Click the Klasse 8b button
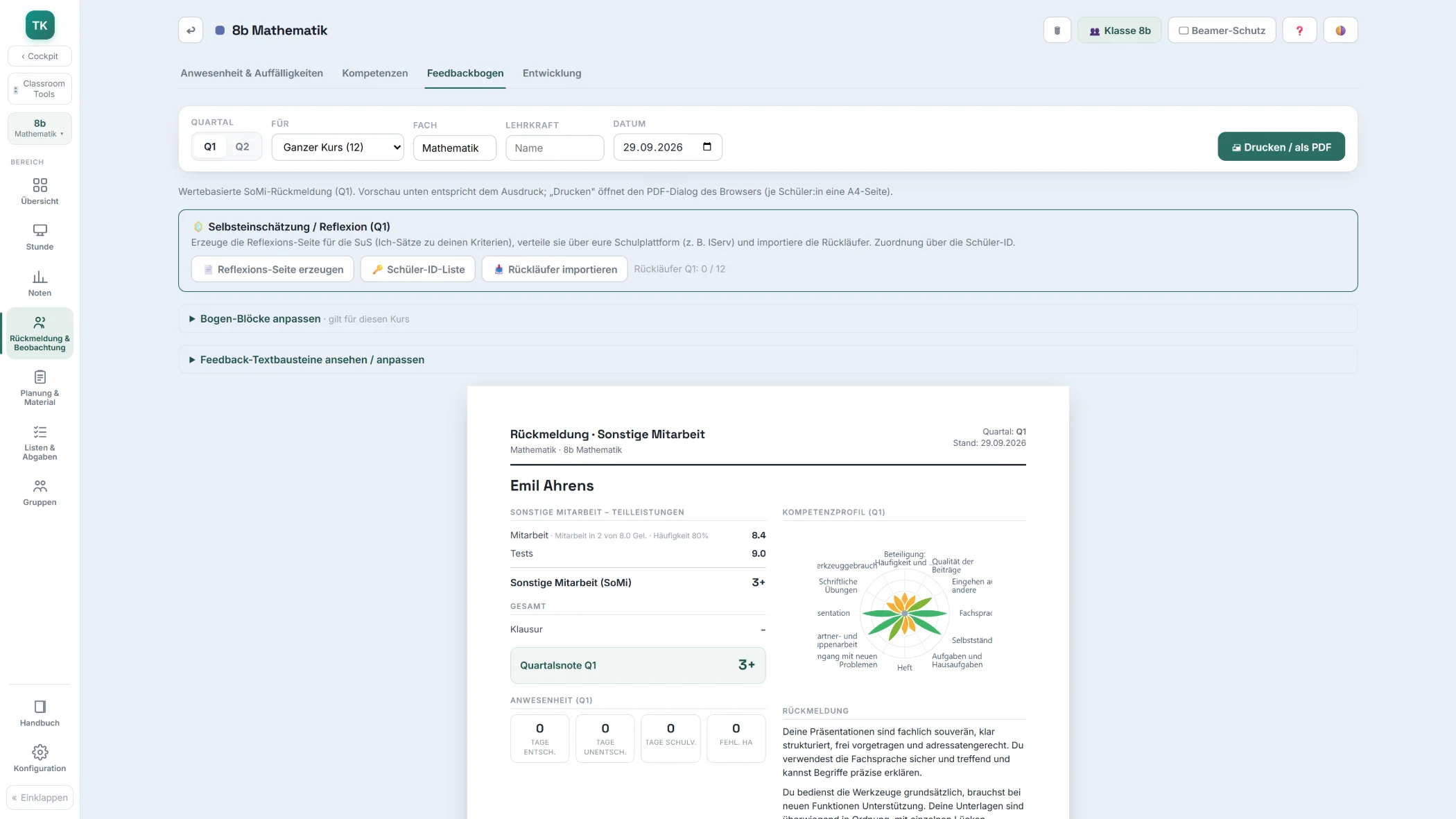The height and width of the screenshot is (819, 1456). (x=1120, y=31)
